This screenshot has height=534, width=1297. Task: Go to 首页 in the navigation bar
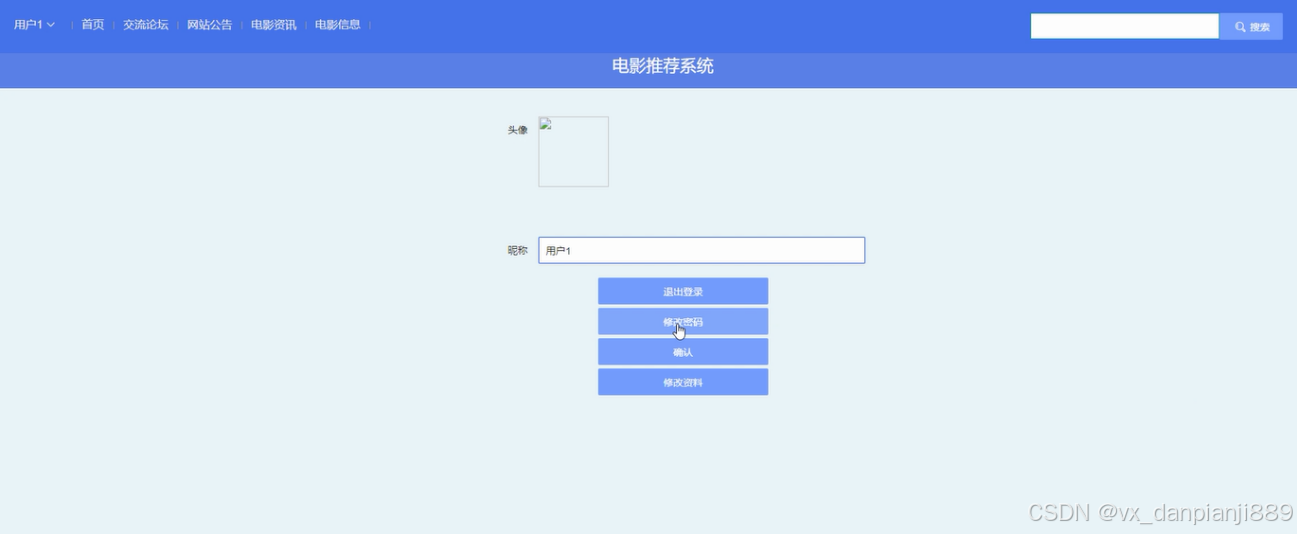point(93,25)
